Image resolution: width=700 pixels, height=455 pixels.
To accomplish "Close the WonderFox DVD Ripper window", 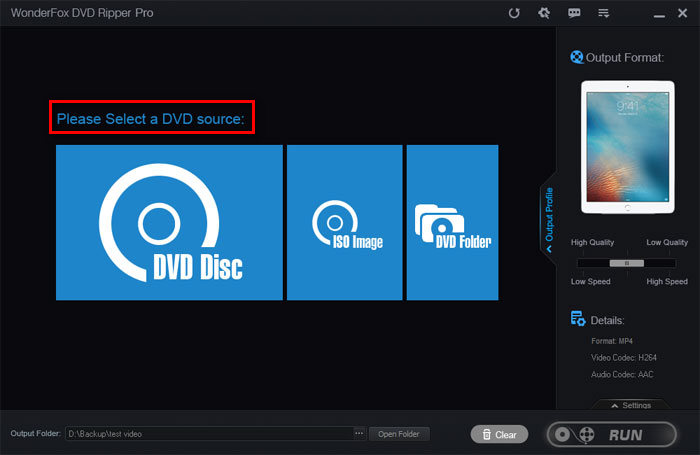I will tap(682, 13).
